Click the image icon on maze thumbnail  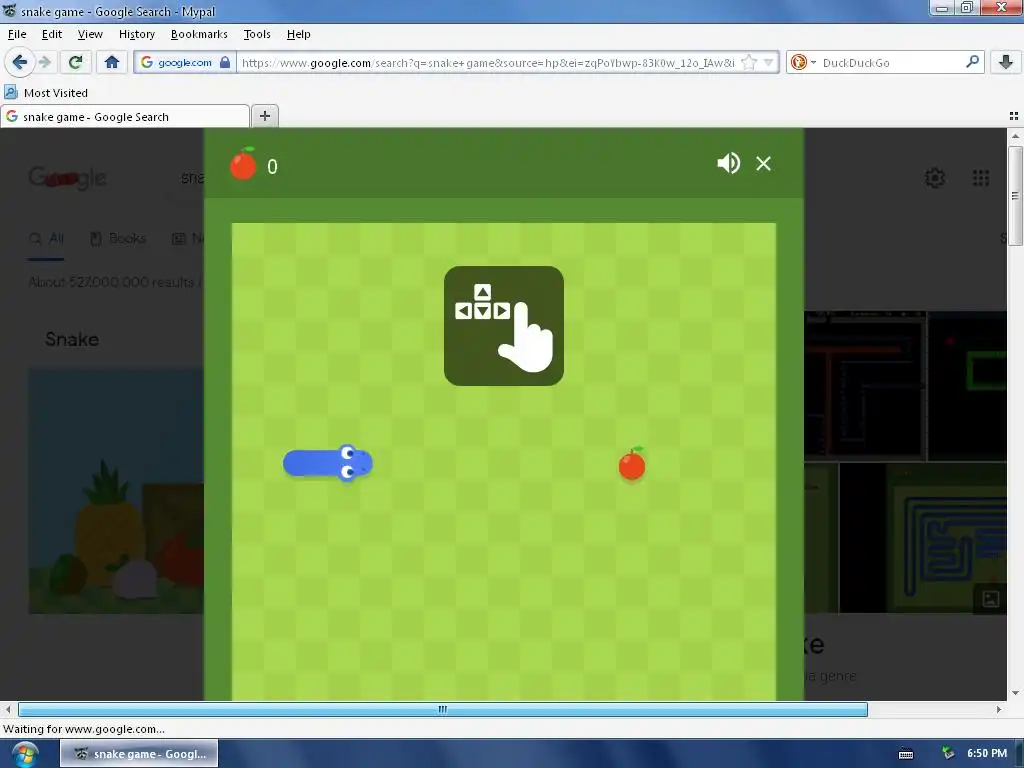click(990, 599)
